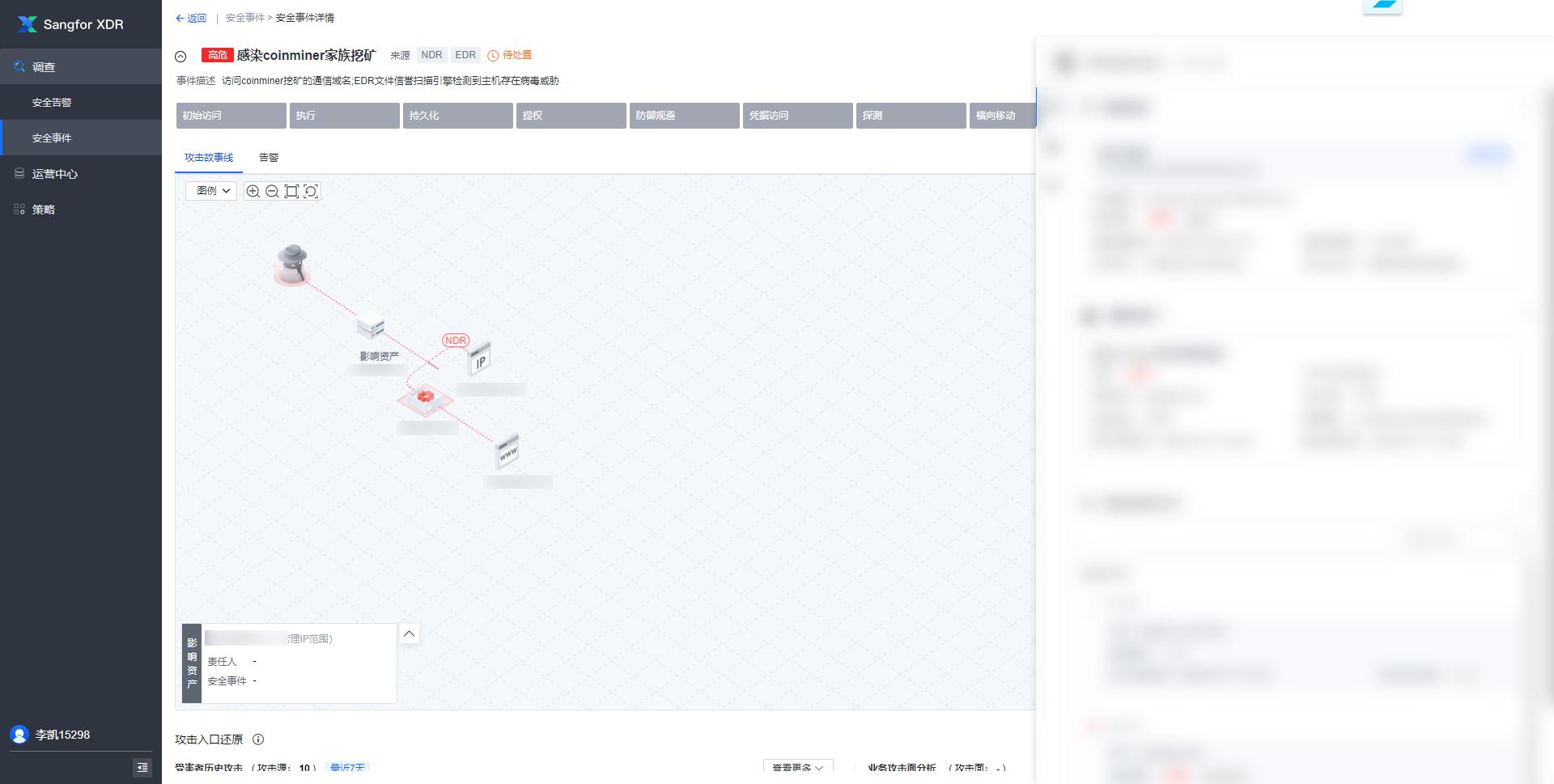Open 安全告警 in the sidebar
1554x784 pixels.
click(52, 103)
